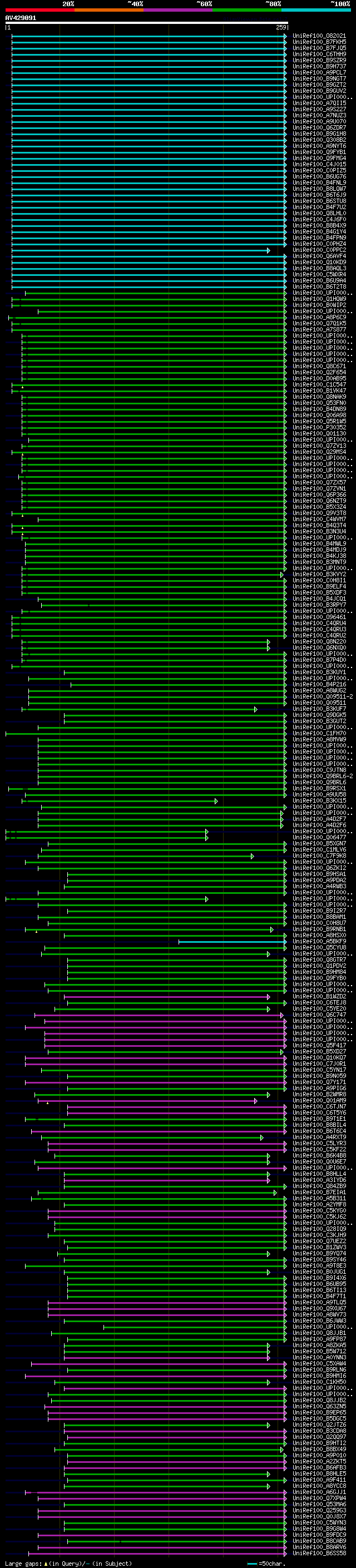Screen dimensions: 356x1568
Task: Select hit label UniRef100_A9S227
Action: tap(319, 109)
